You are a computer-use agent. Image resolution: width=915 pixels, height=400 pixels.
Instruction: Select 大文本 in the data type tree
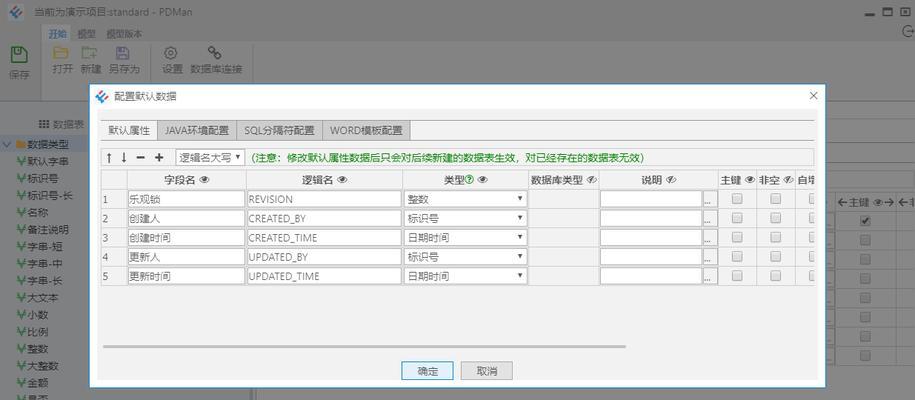pos(38,298)
